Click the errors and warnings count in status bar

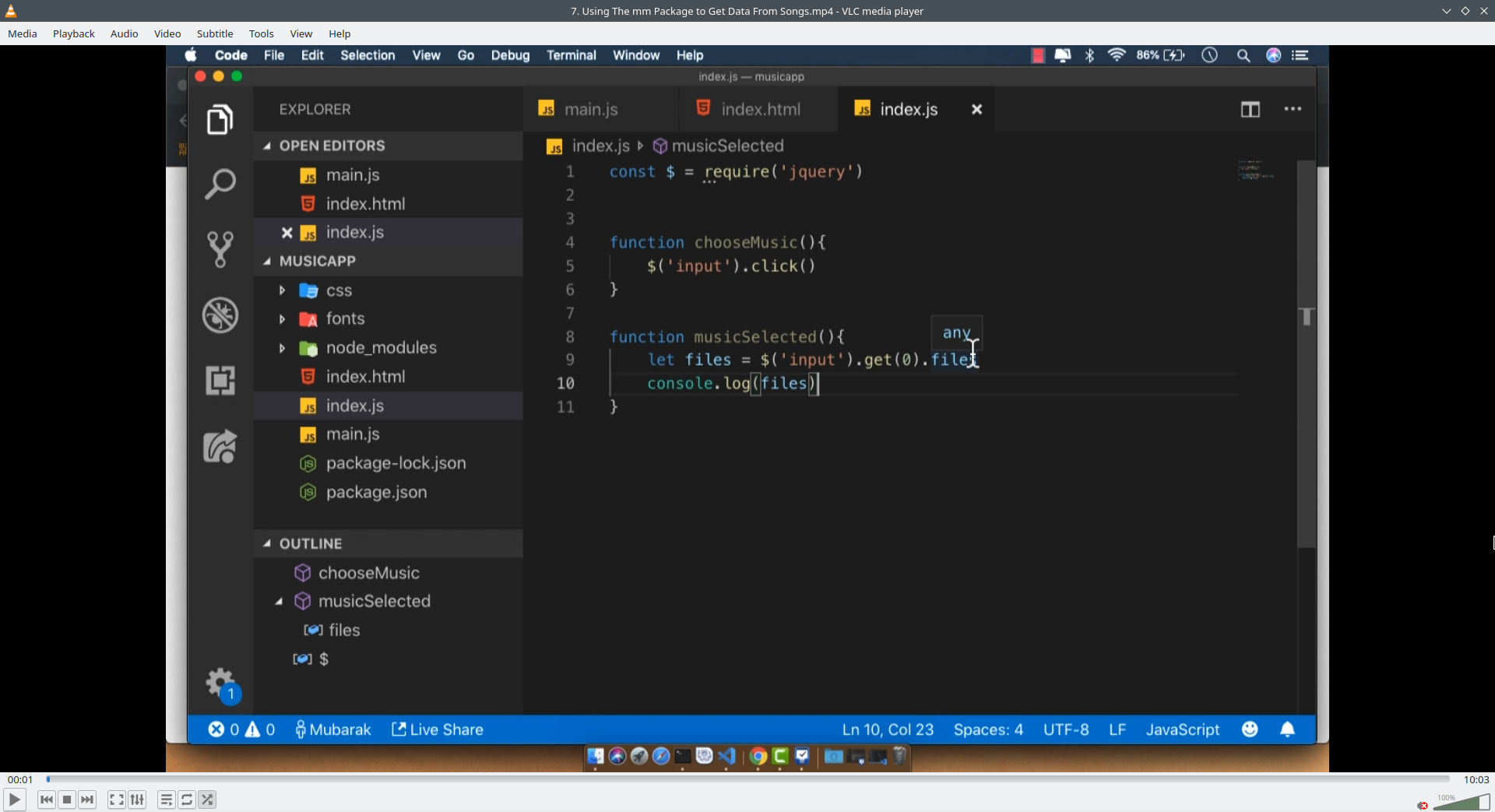(241, 729)
